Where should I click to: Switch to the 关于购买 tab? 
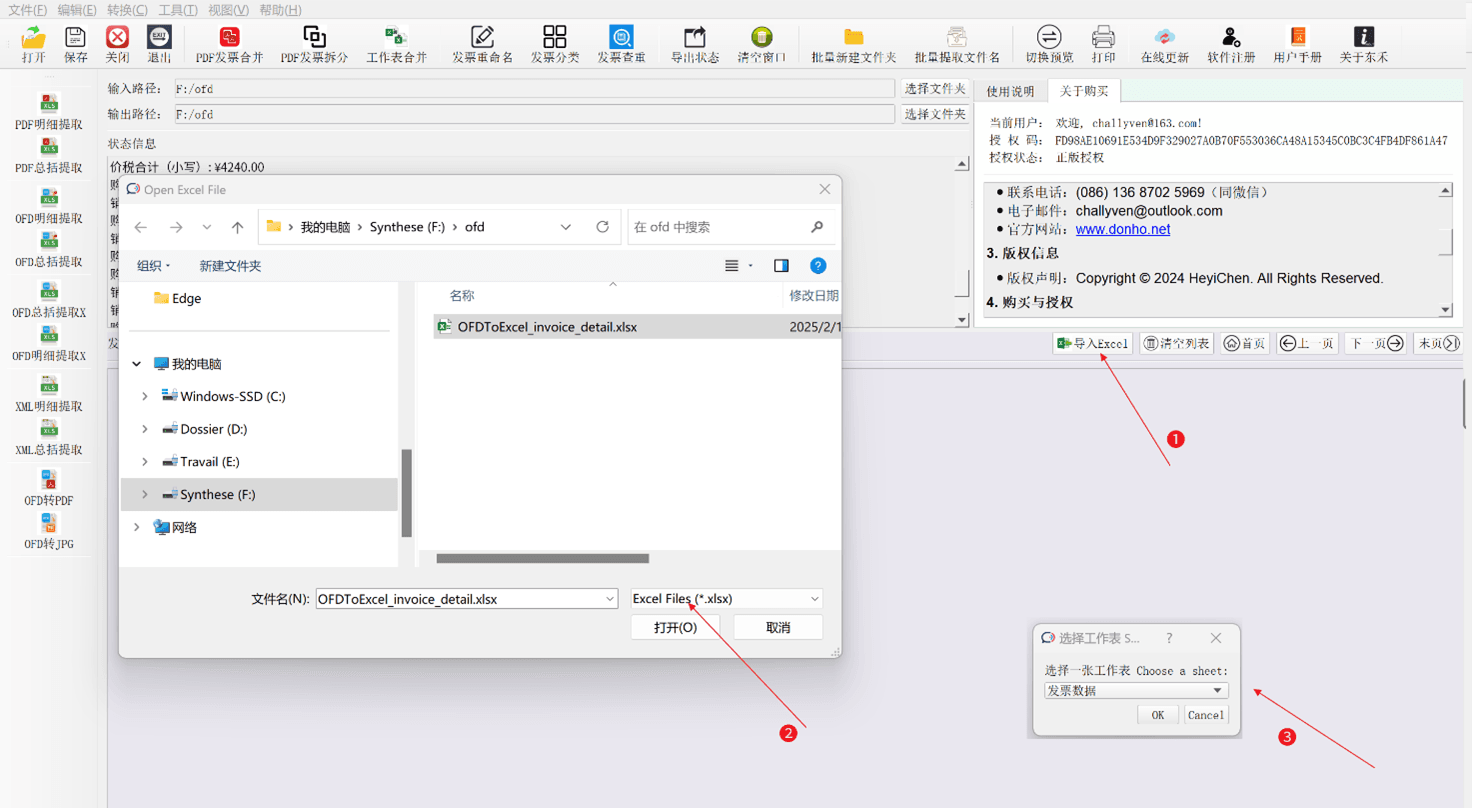point(1084,91)
